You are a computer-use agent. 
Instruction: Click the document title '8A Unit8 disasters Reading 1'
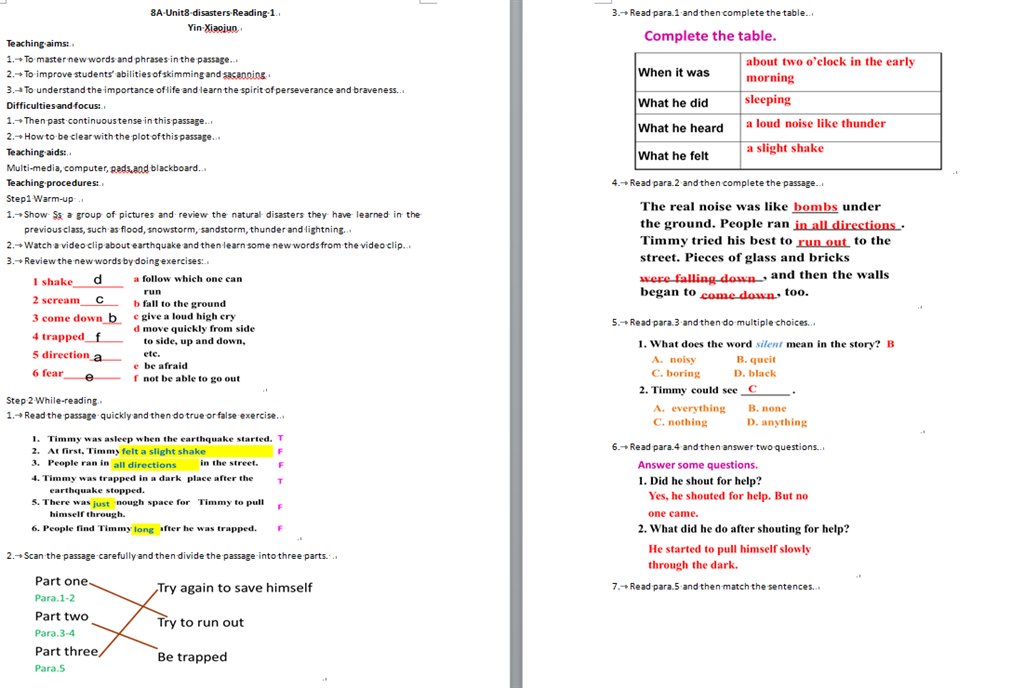pos(214,13)
